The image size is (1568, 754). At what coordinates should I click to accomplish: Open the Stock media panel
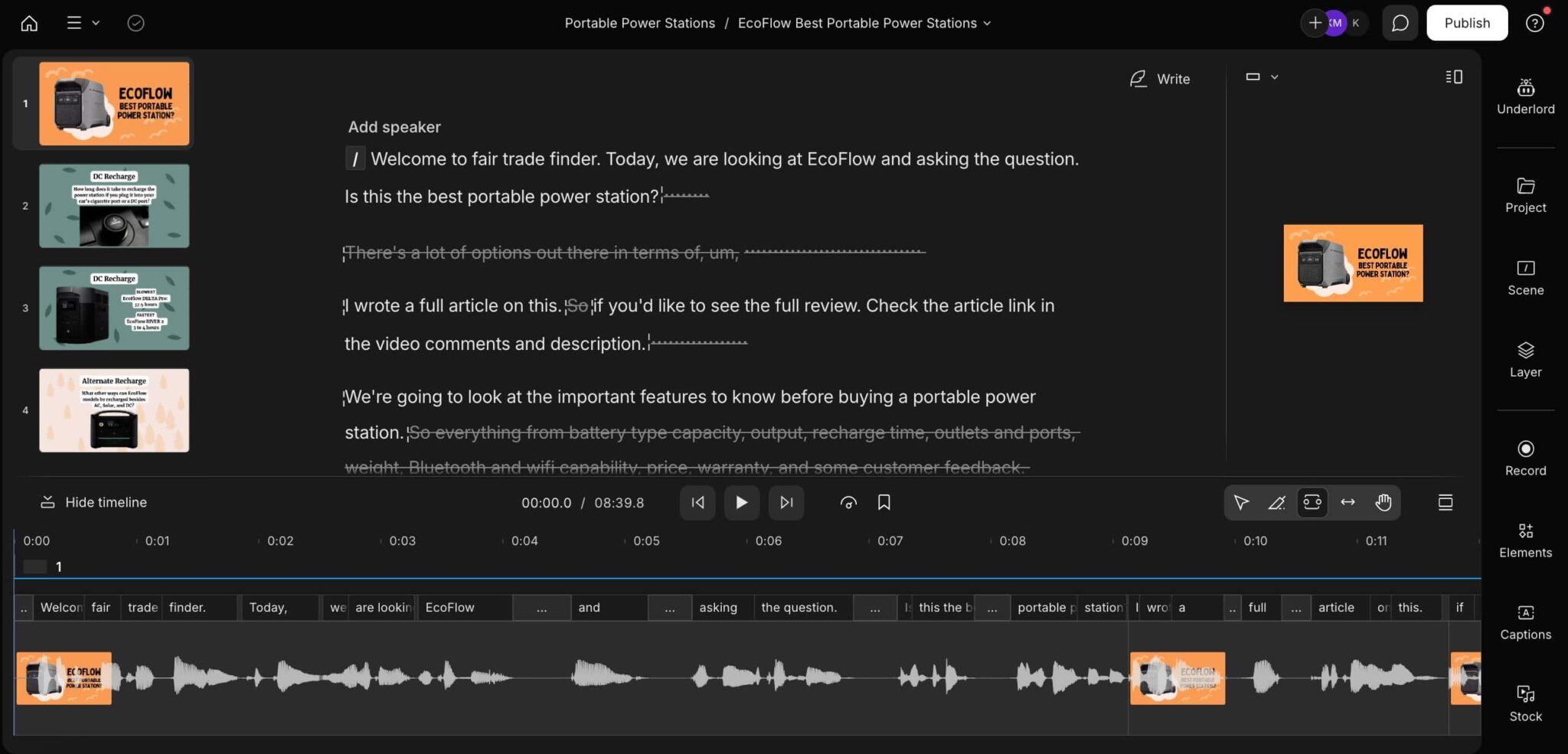coord(1525,703)
